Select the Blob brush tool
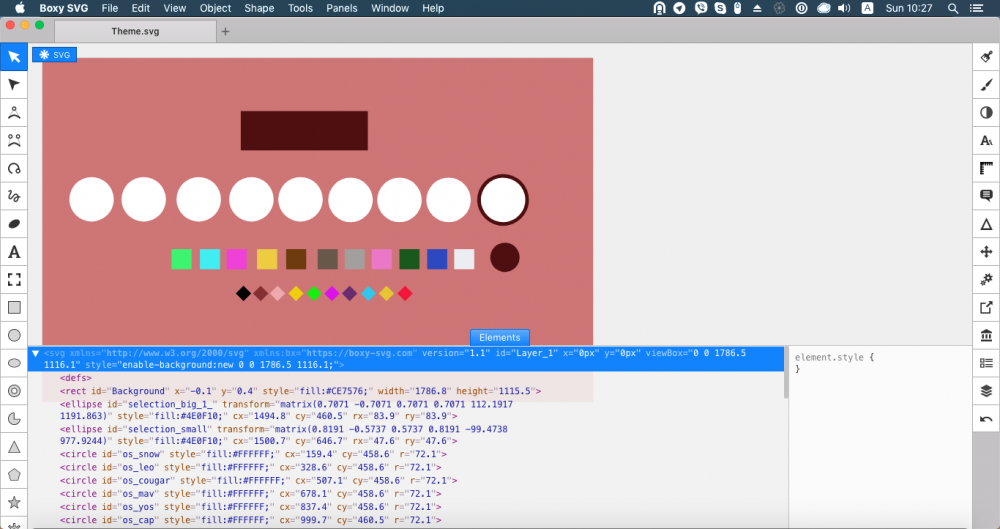1000x529 pixels. tap(14, 224)
